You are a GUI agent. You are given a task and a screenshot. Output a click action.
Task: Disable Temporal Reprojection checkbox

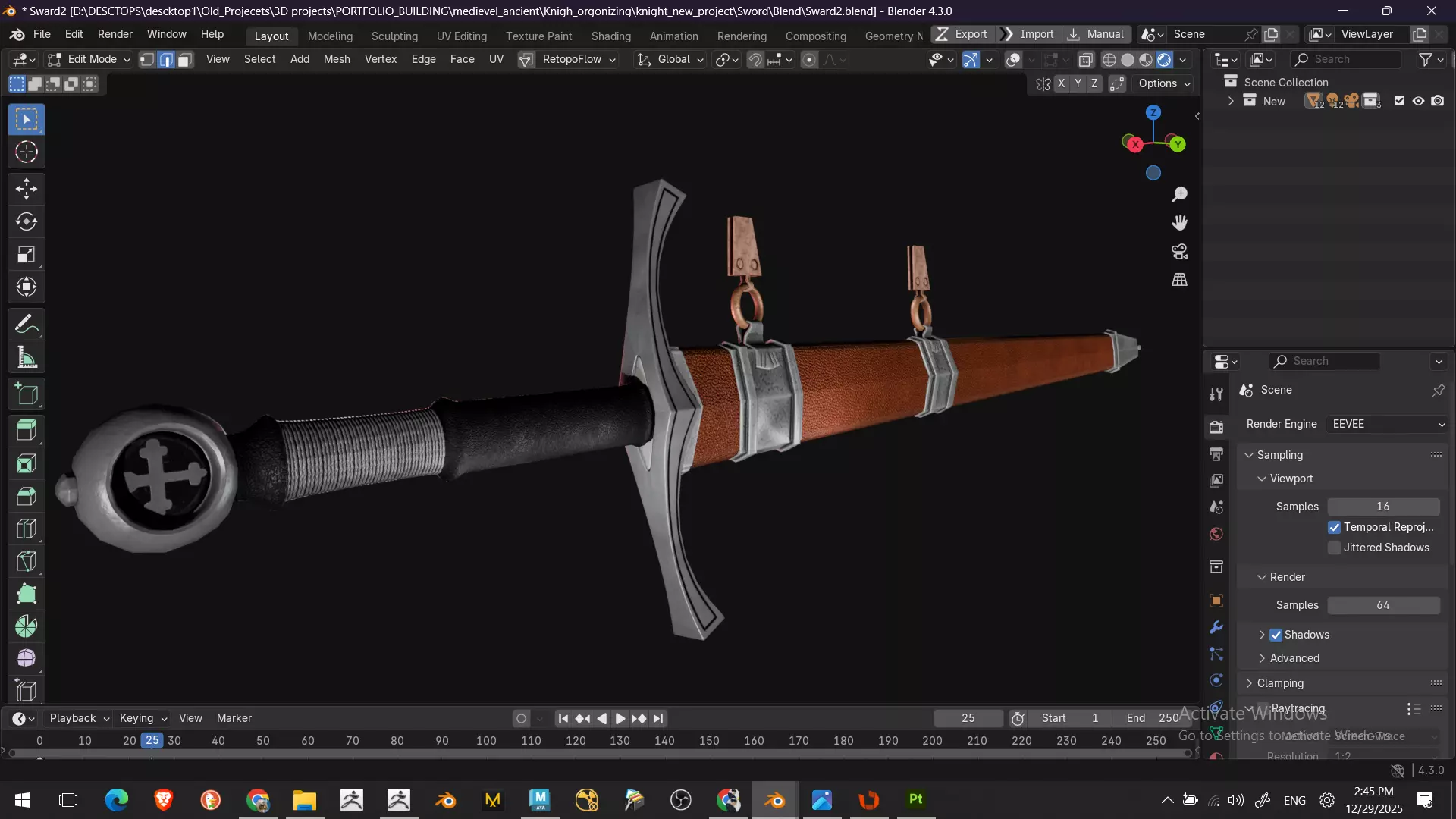coord(1334,527)
